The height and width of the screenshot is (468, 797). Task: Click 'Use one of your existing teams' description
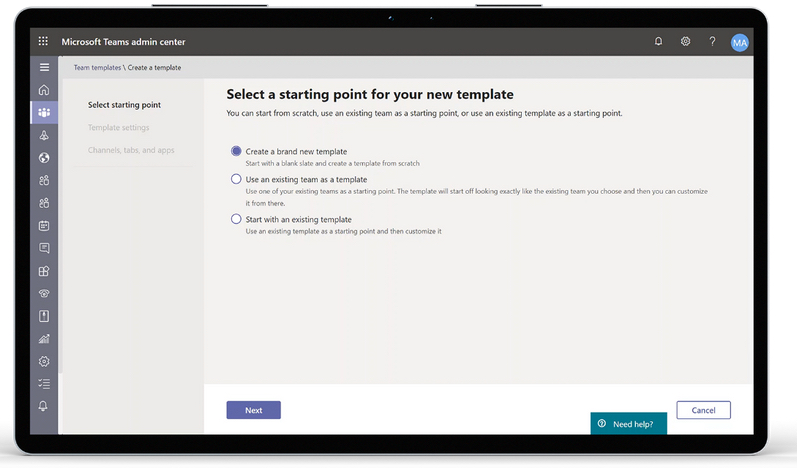[476, 197]
